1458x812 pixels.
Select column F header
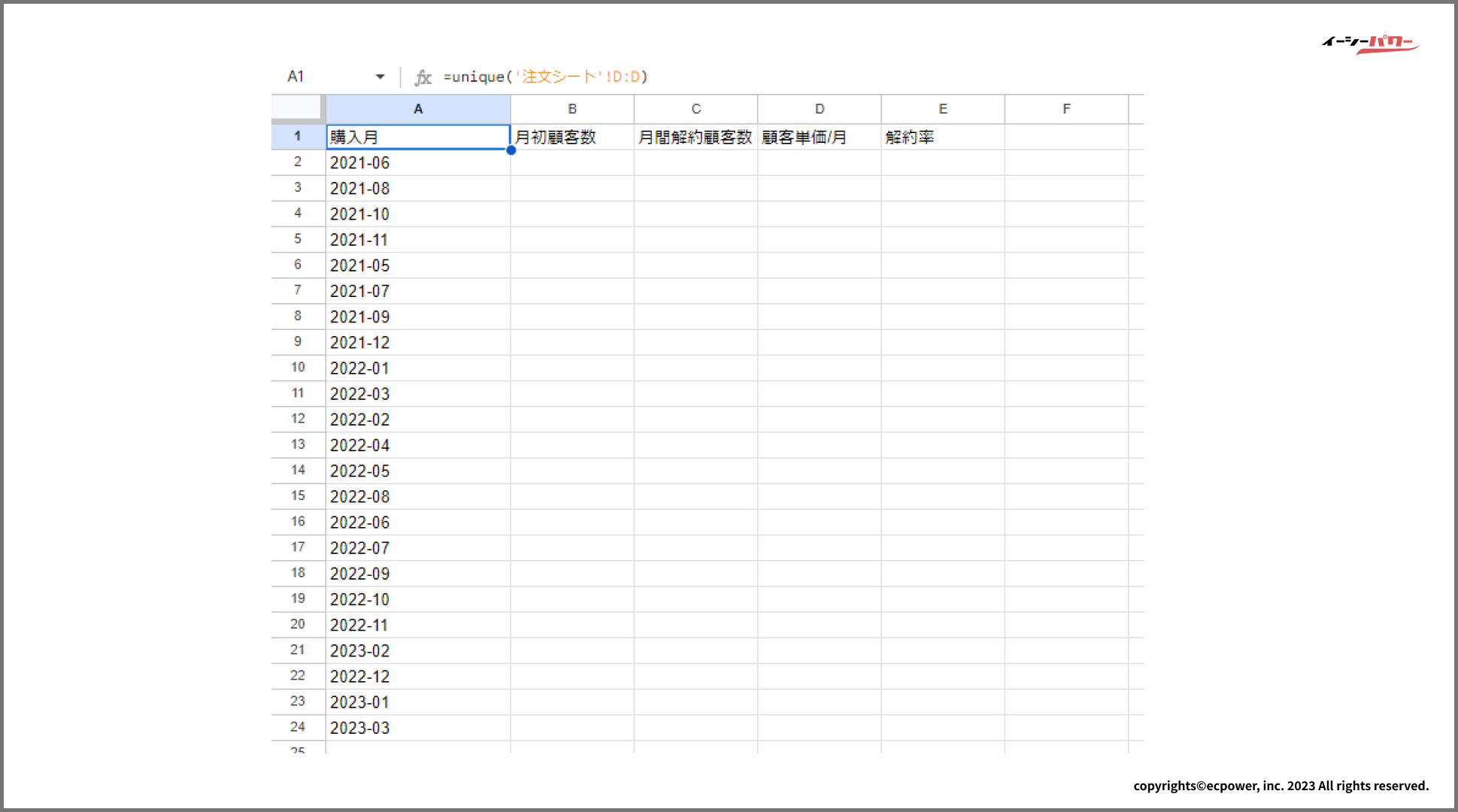pos(1066,109)
